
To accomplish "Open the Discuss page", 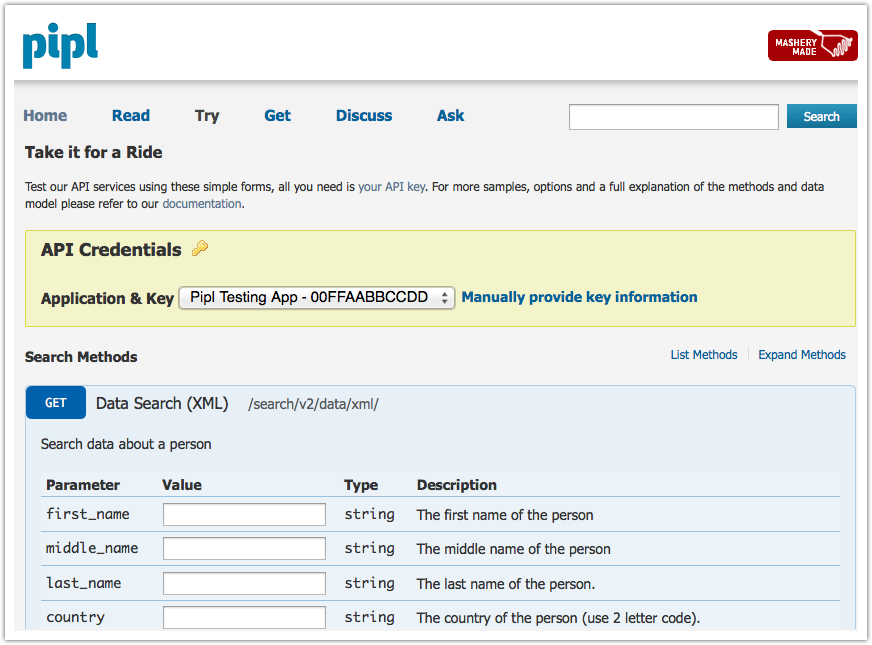I will [363, 116].
